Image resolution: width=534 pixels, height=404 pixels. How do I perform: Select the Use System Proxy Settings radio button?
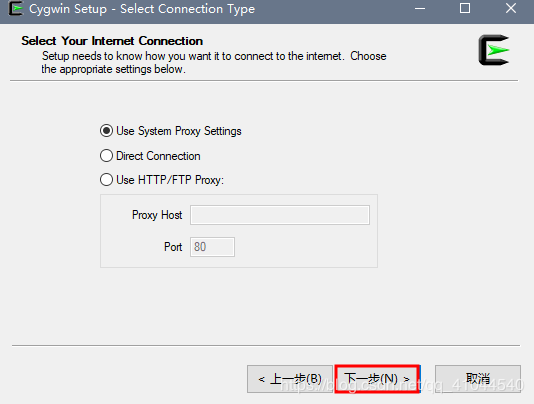click(106, 131)
